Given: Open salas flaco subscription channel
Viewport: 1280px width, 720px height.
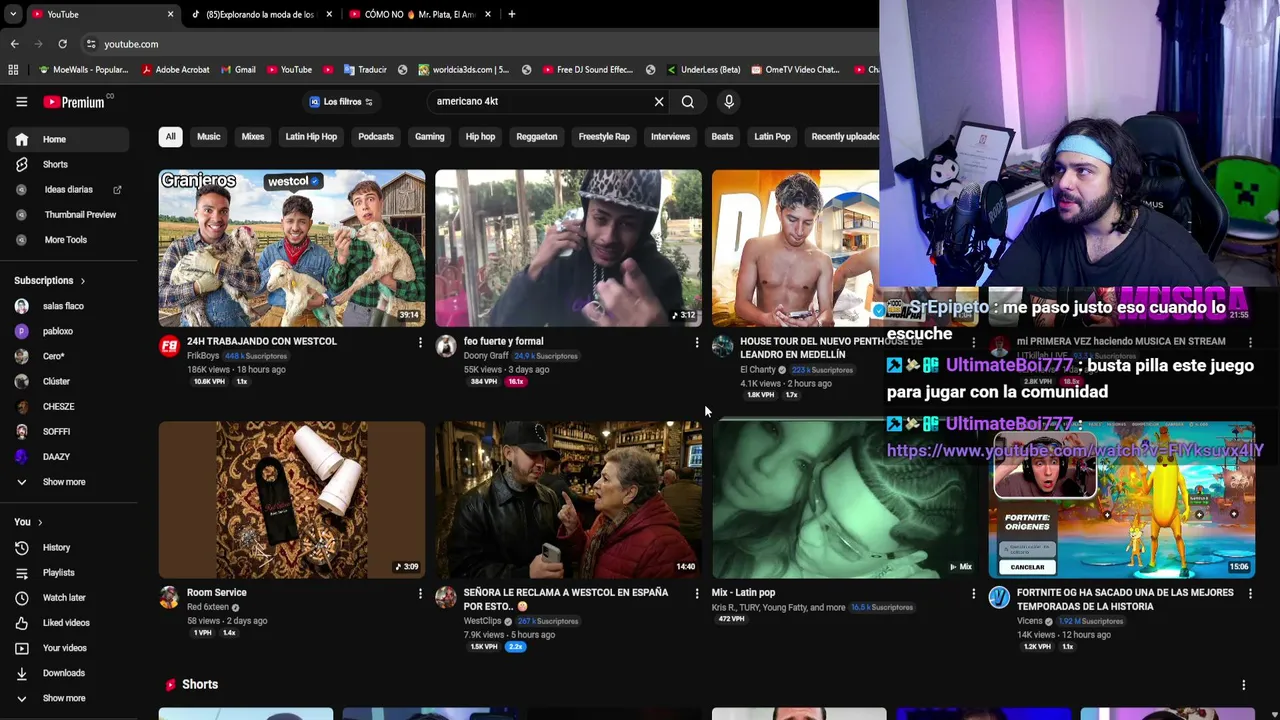Looking at the screenshot, I should (66, 306).
